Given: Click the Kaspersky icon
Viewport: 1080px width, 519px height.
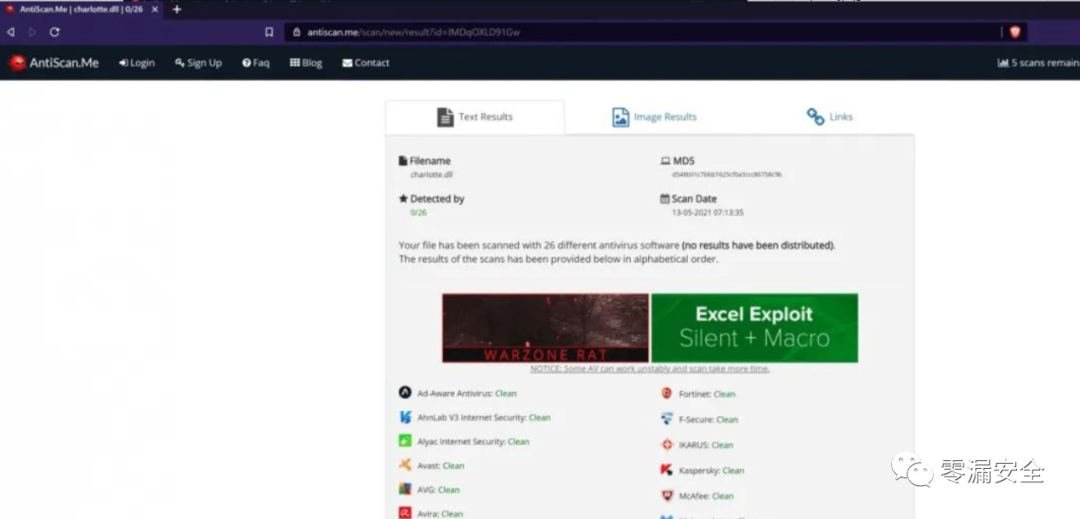Looking at the screenshot, I should pos(666,470).
